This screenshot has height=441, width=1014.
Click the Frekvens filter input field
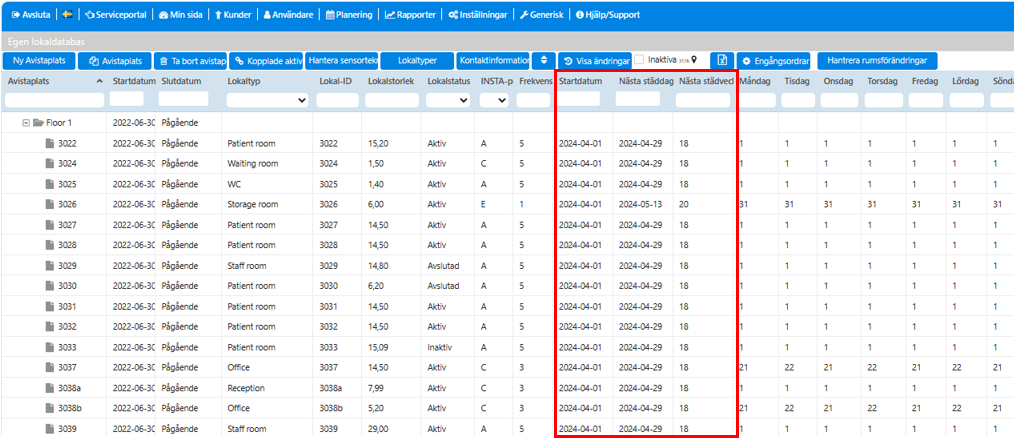(534, 100)
